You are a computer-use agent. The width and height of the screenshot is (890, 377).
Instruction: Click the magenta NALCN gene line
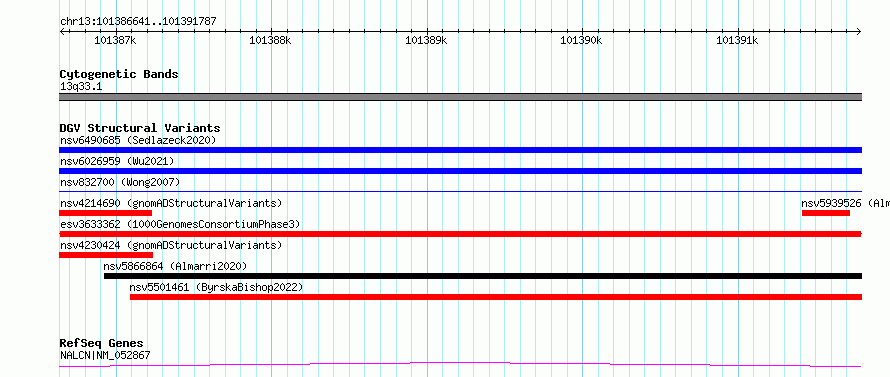[460, 364]
